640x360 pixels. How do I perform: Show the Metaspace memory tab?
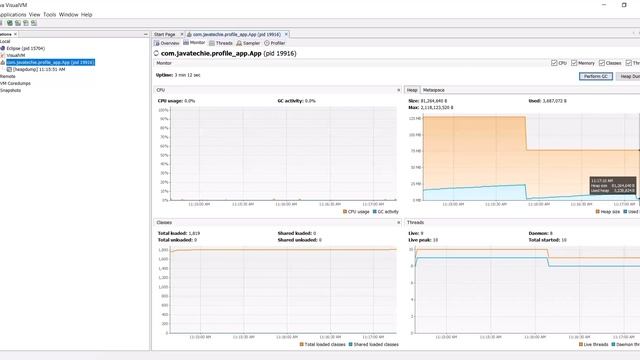(x=433, y=90)
